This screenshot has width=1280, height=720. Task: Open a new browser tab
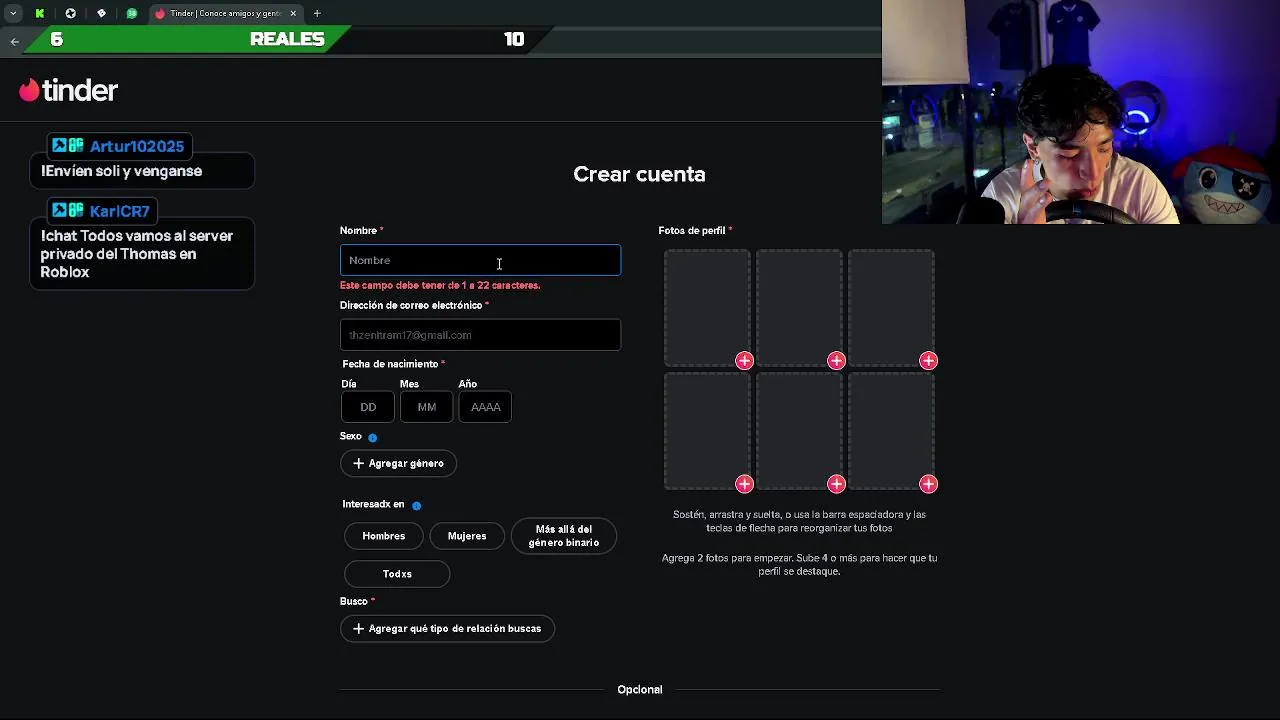click(317, 13)
